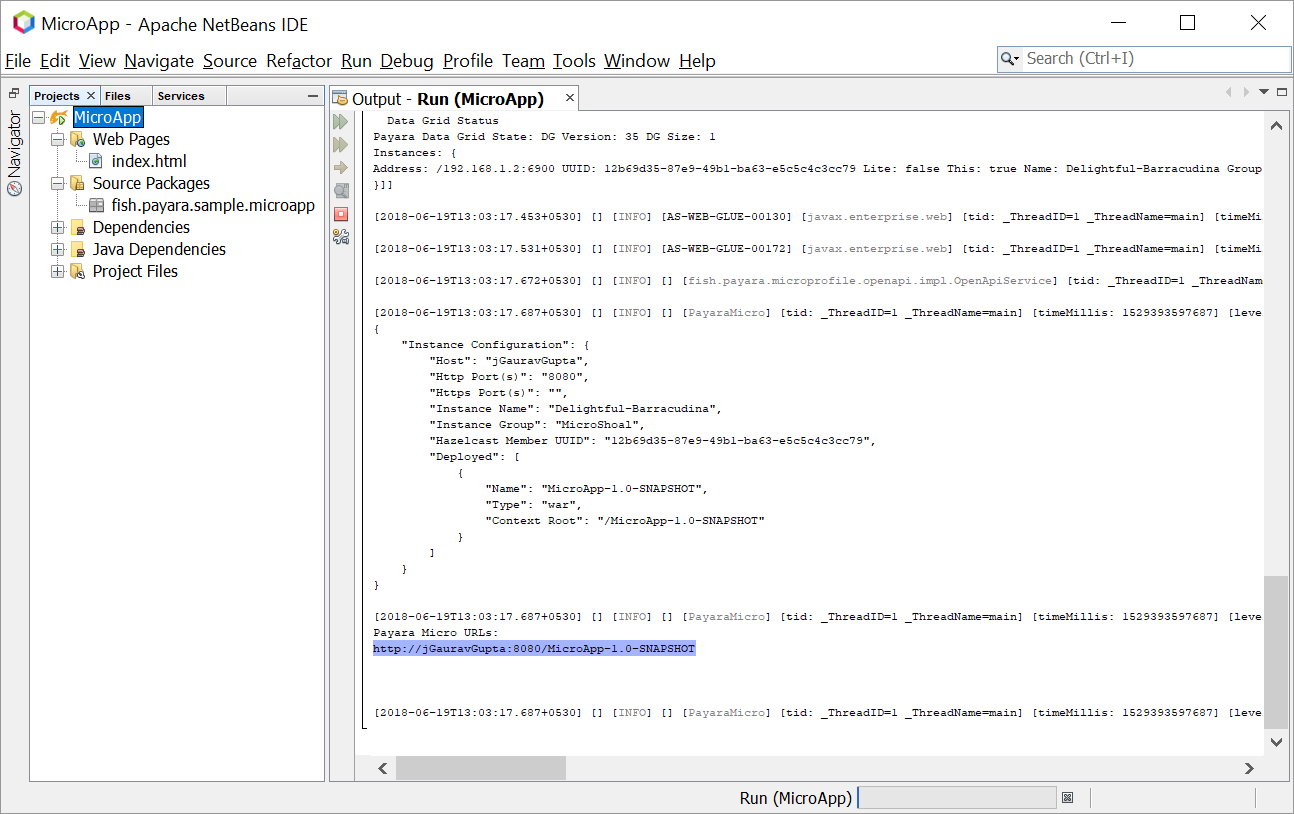
Task: Collapse the Web Pages node
Action: pos(57,139)
